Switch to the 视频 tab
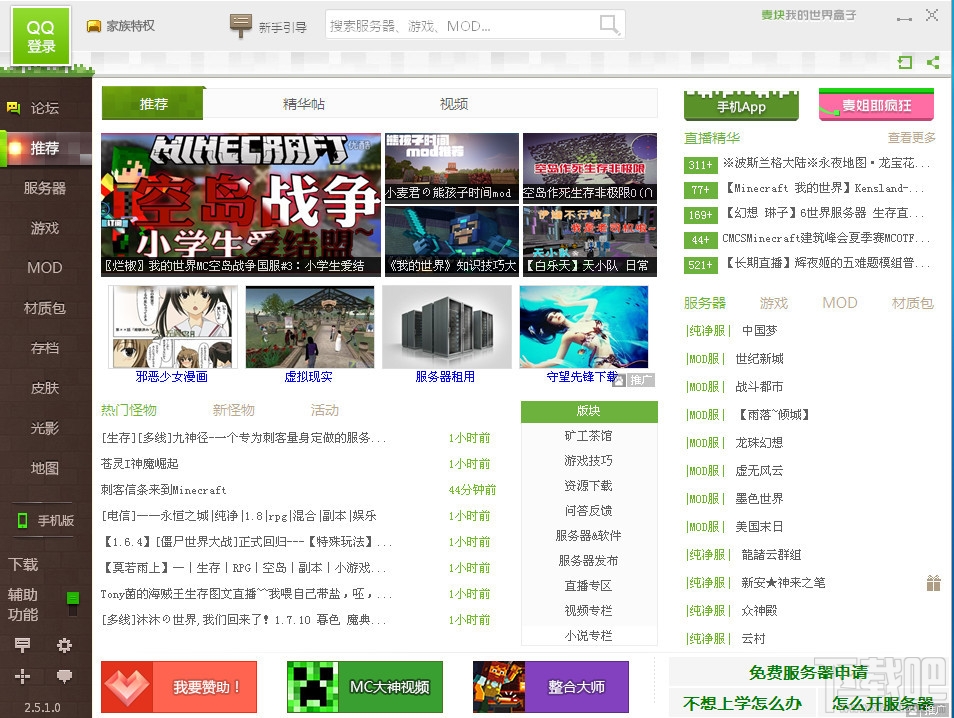 pyautogui.click(x=454, y=104)
